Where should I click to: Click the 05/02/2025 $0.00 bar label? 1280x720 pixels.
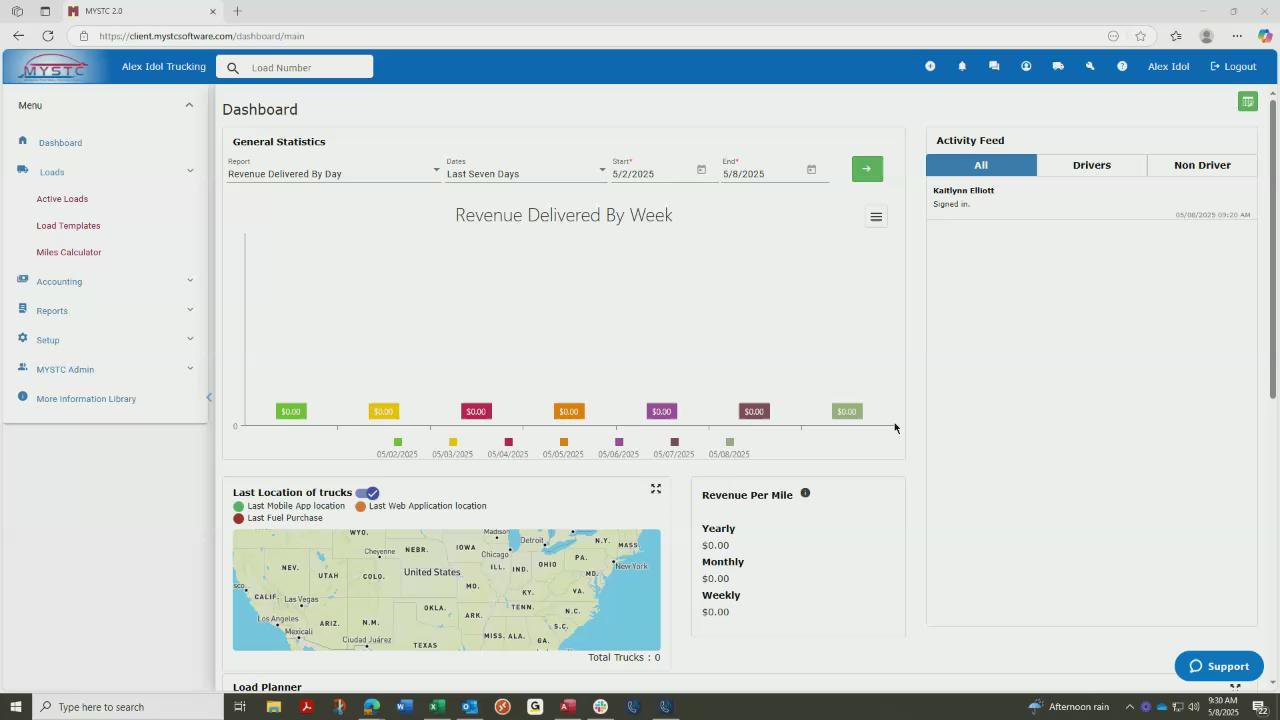(x=291, y=411)
